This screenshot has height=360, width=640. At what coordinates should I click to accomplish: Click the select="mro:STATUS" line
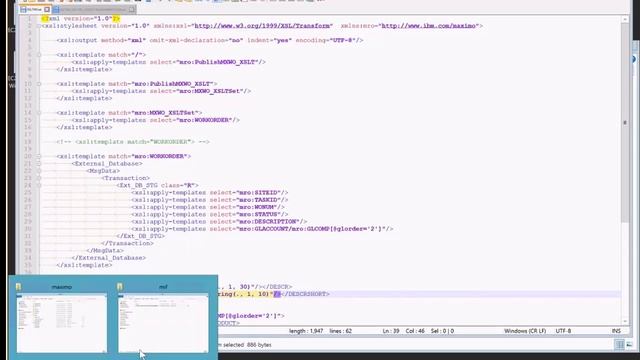(210, 214)
